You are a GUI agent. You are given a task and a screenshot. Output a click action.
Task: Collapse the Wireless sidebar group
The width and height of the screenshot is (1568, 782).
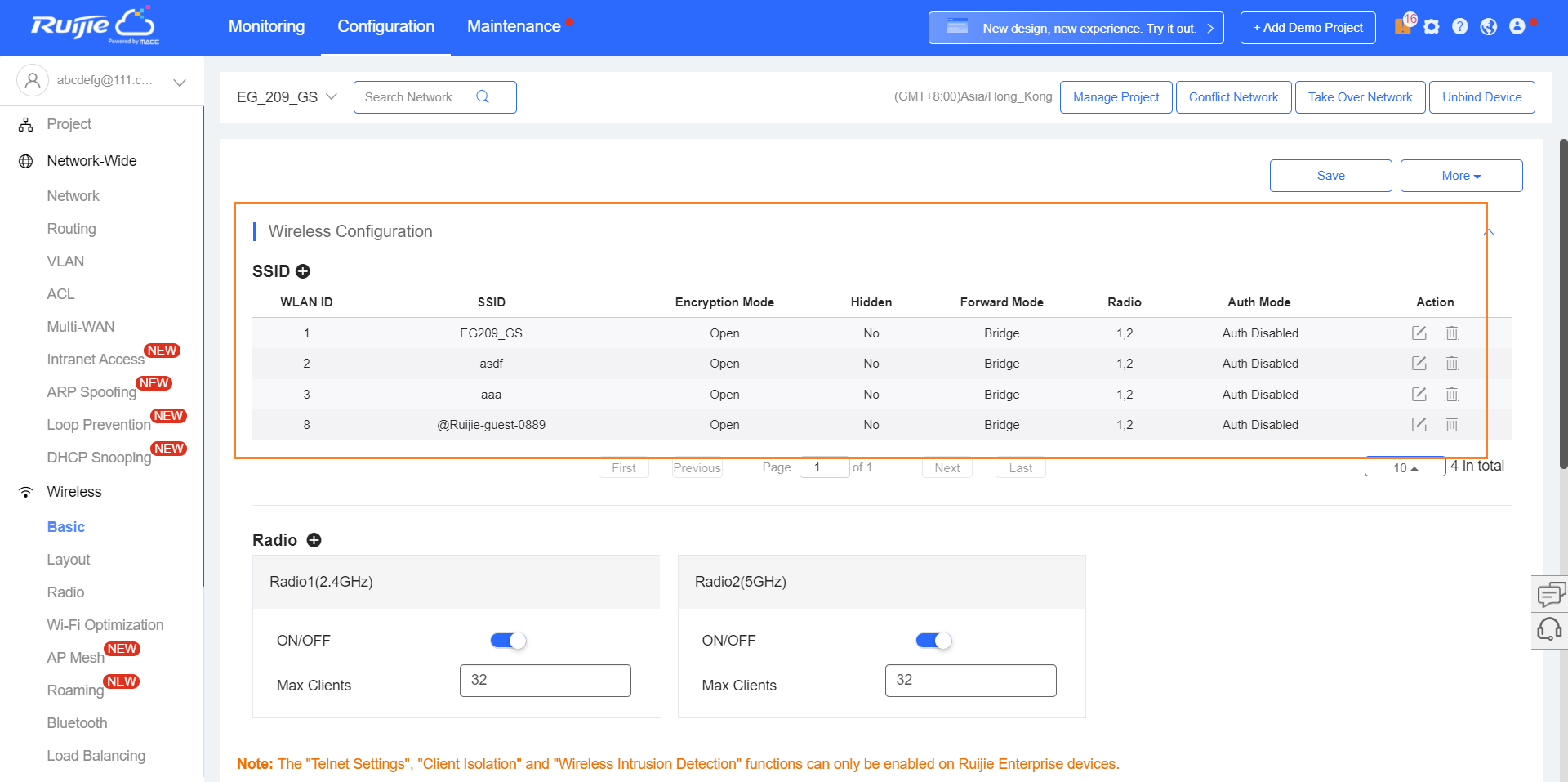74,492
